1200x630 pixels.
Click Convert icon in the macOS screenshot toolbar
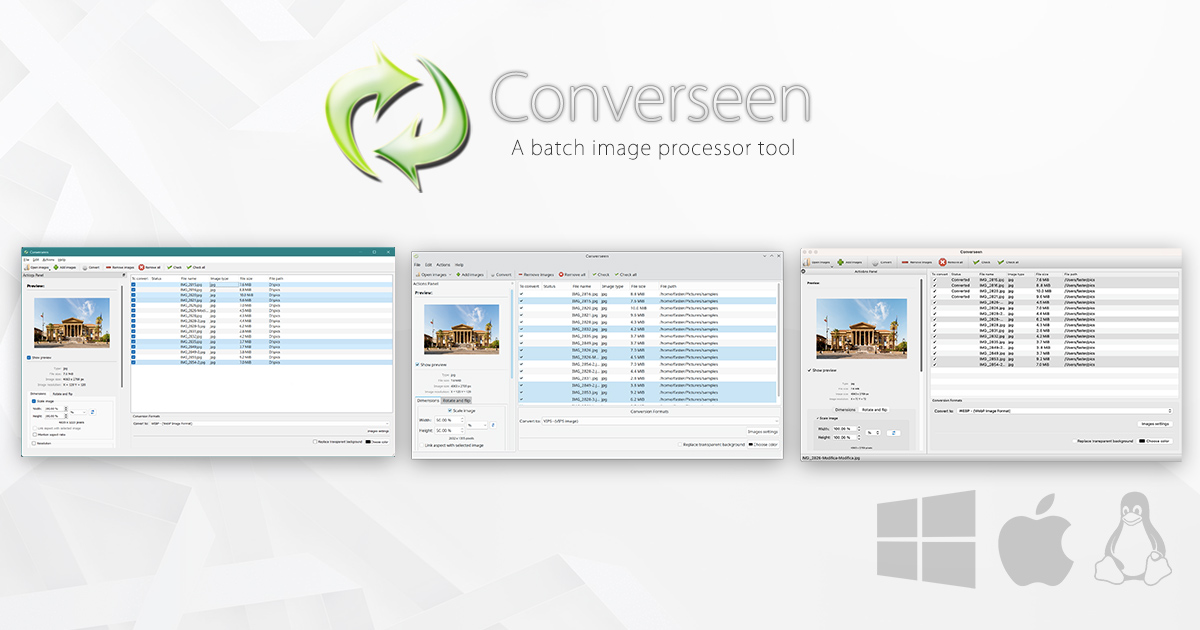click(875, 262)
